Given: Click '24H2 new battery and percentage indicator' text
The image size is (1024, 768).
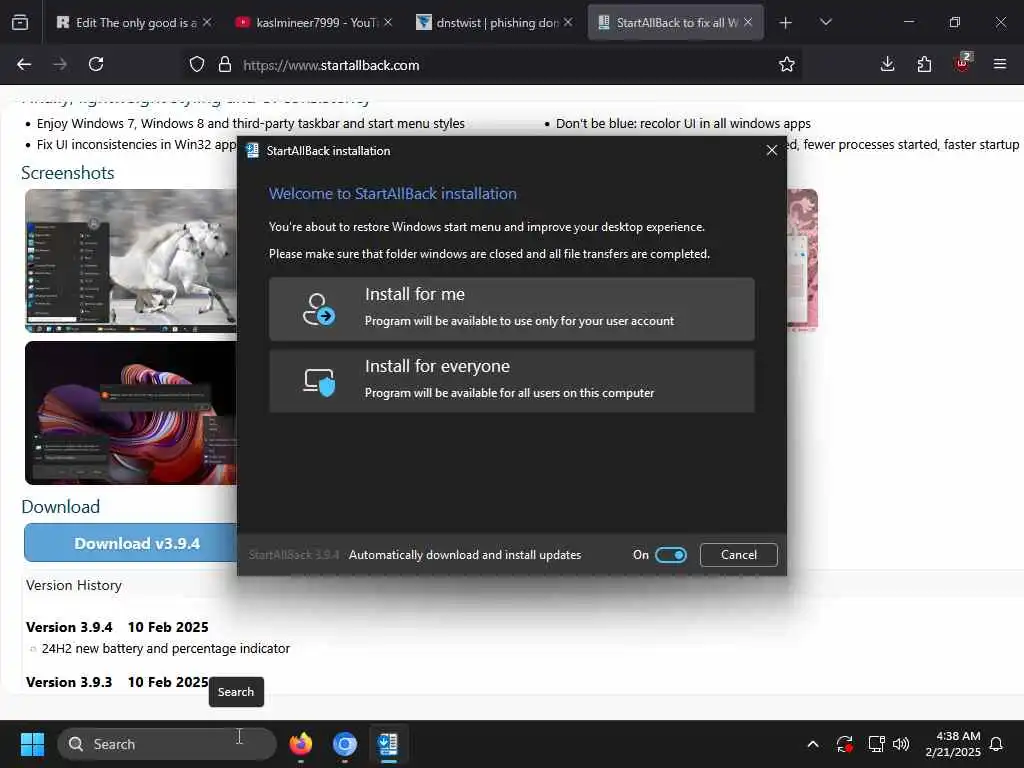Looking at the screenshot, I should click(166, 649).
